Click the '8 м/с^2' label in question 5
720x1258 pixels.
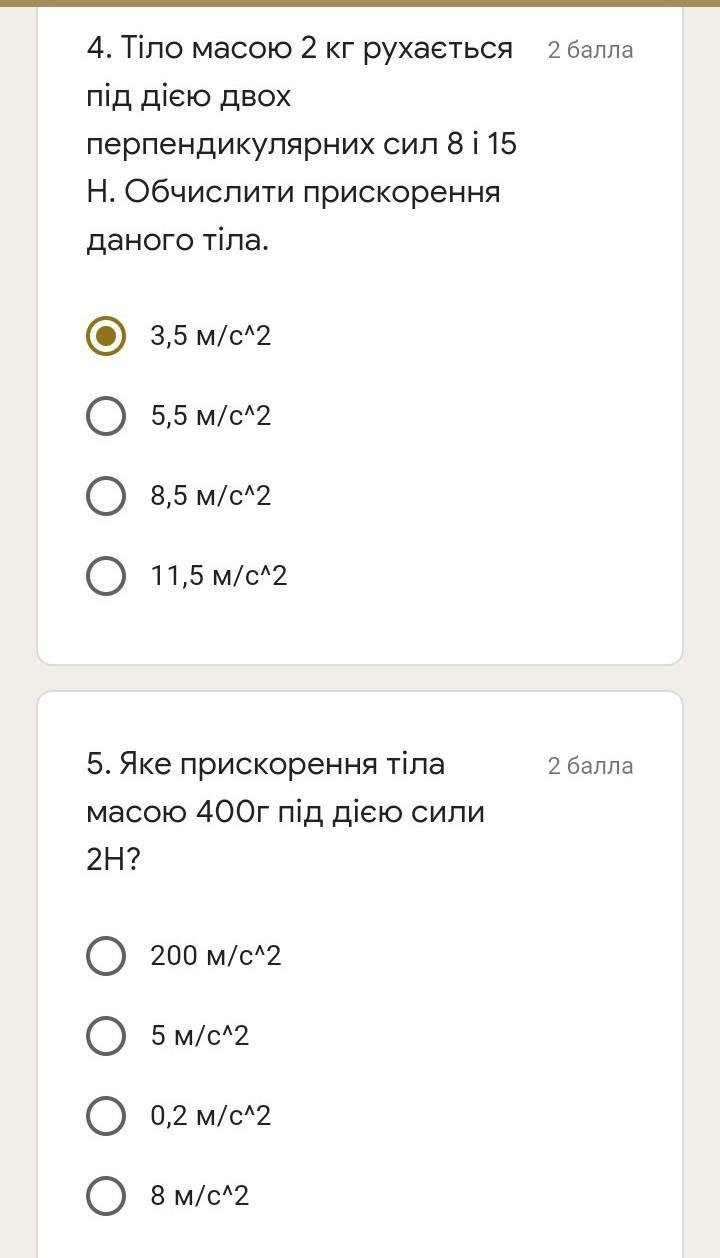(200, 1196)
